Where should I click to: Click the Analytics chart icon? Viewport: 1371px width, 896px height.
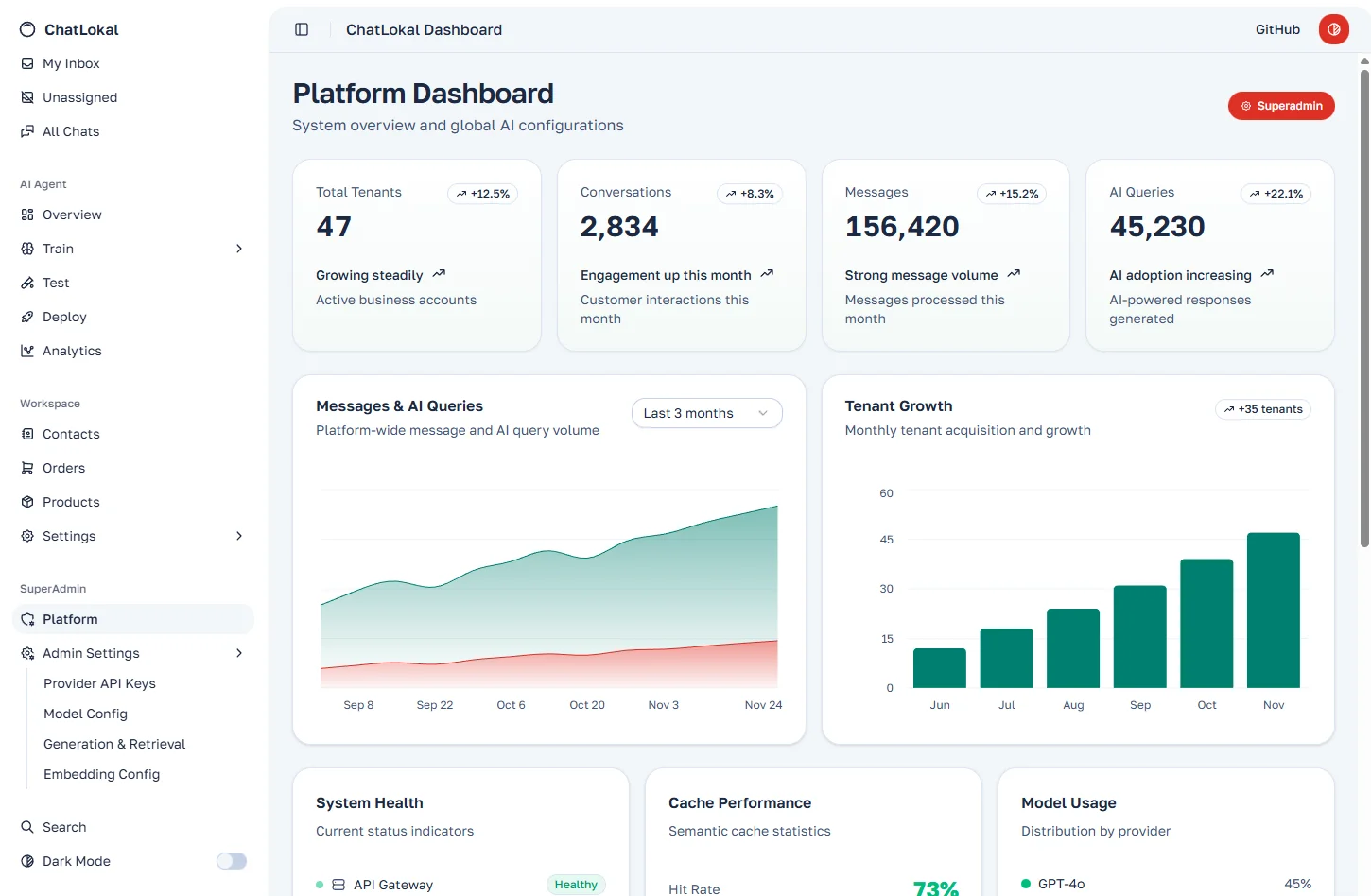[x=27, y=351]
